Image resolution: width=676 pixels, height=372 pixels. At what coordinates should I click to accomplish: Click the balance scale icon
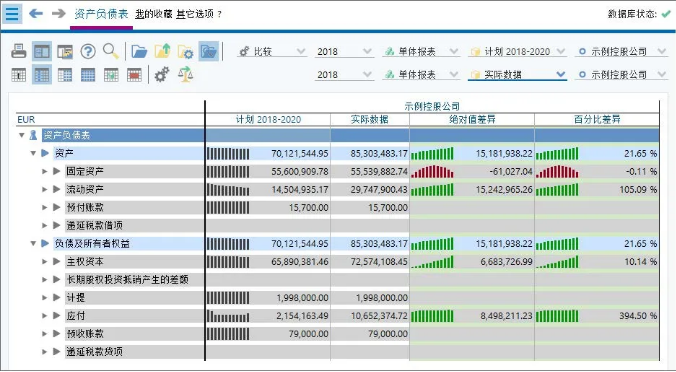pos(185,75)
